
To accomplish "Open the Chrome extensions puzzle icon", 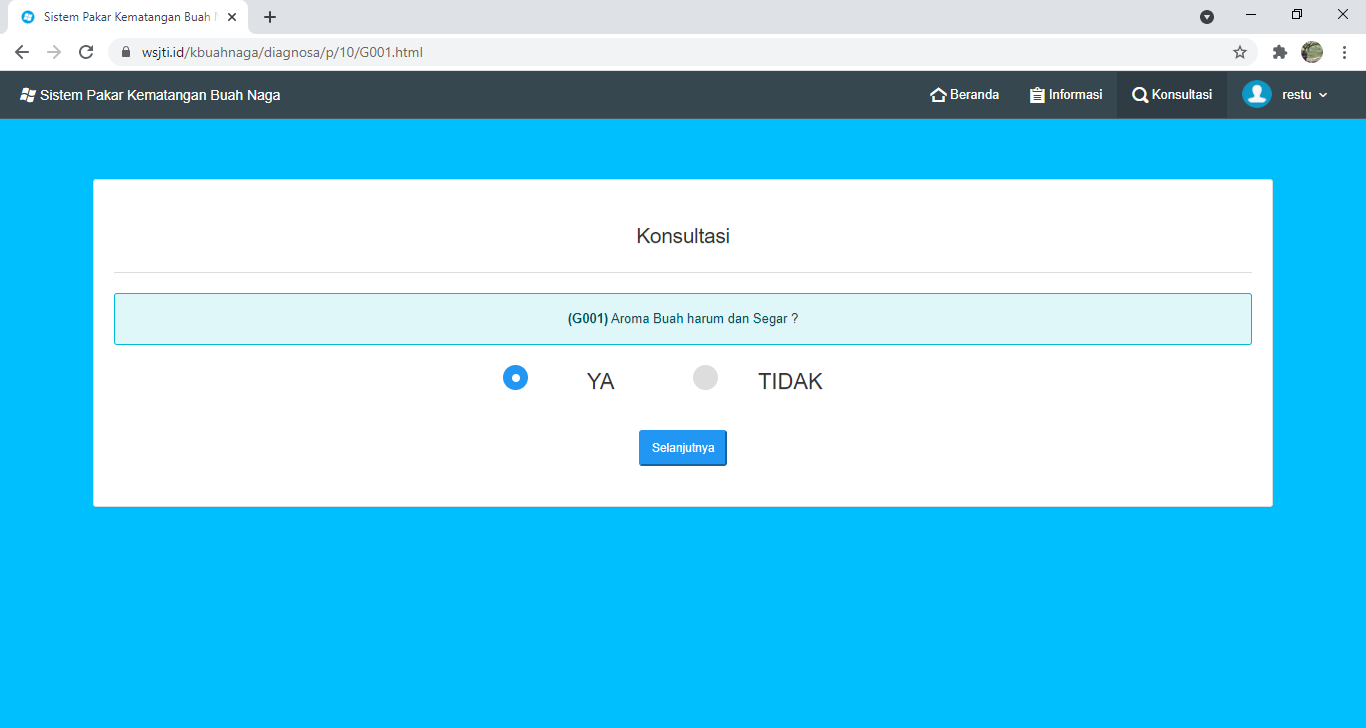I will click(1279, 52).
